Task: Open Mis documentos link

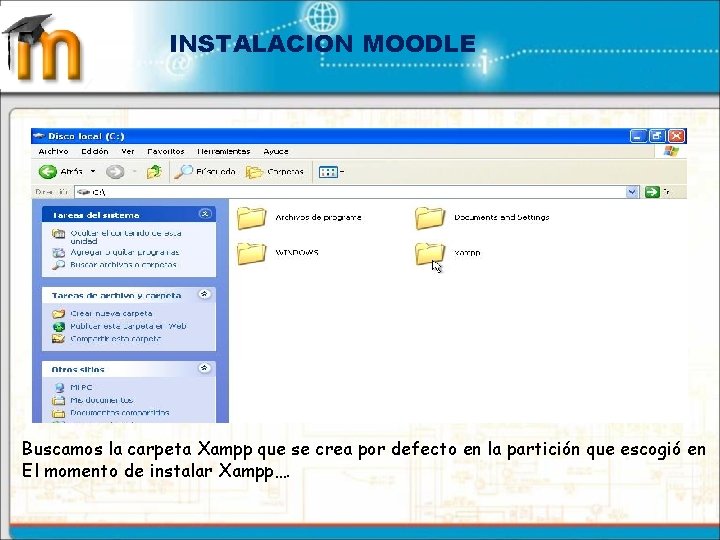Action: (101, 400)
